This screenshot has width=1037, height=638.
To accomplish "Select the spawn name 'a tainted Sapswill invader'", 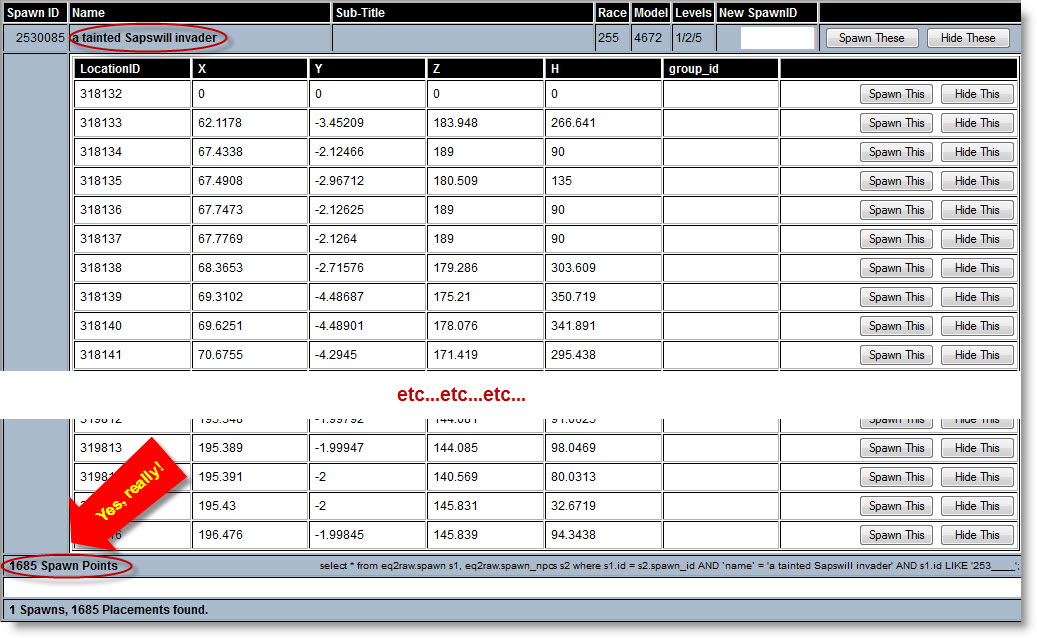I will click(x=145, y=38).
